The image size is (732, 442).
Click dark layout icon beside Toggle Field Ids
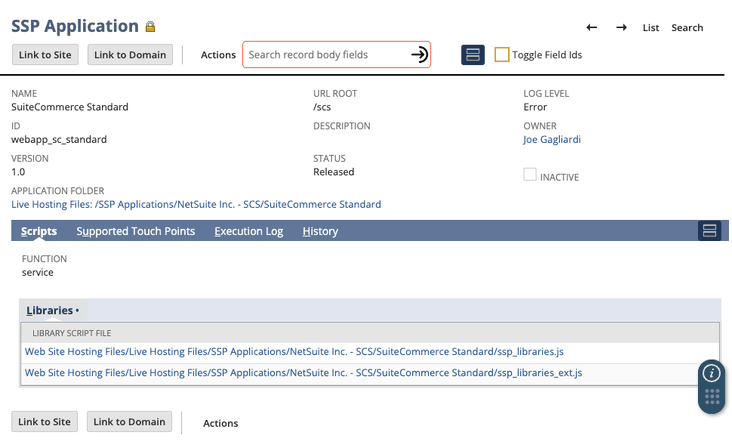pos(473,55)
